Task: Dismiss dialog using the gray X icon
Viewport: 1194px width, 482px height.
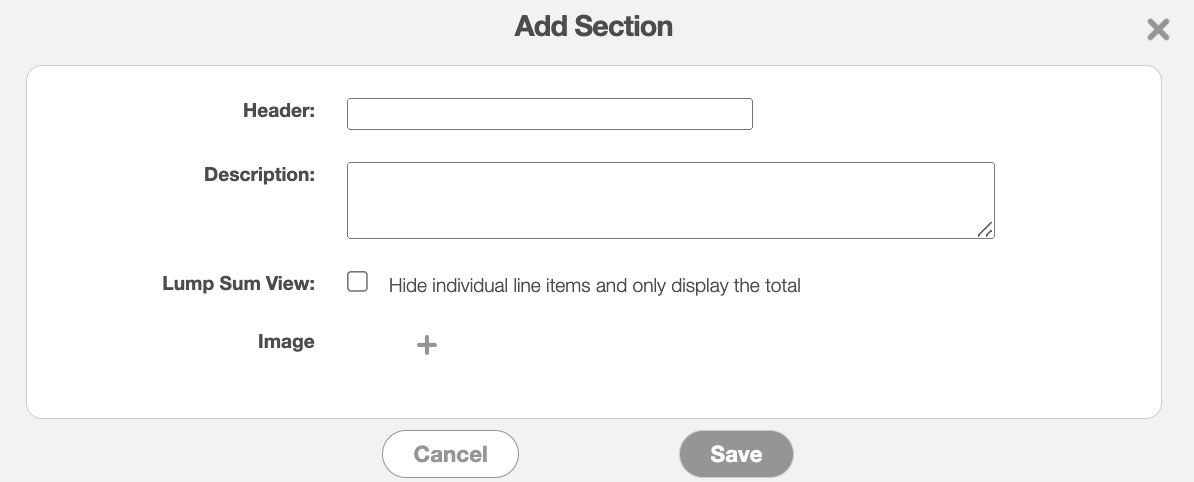Action: click(1158, 30)
